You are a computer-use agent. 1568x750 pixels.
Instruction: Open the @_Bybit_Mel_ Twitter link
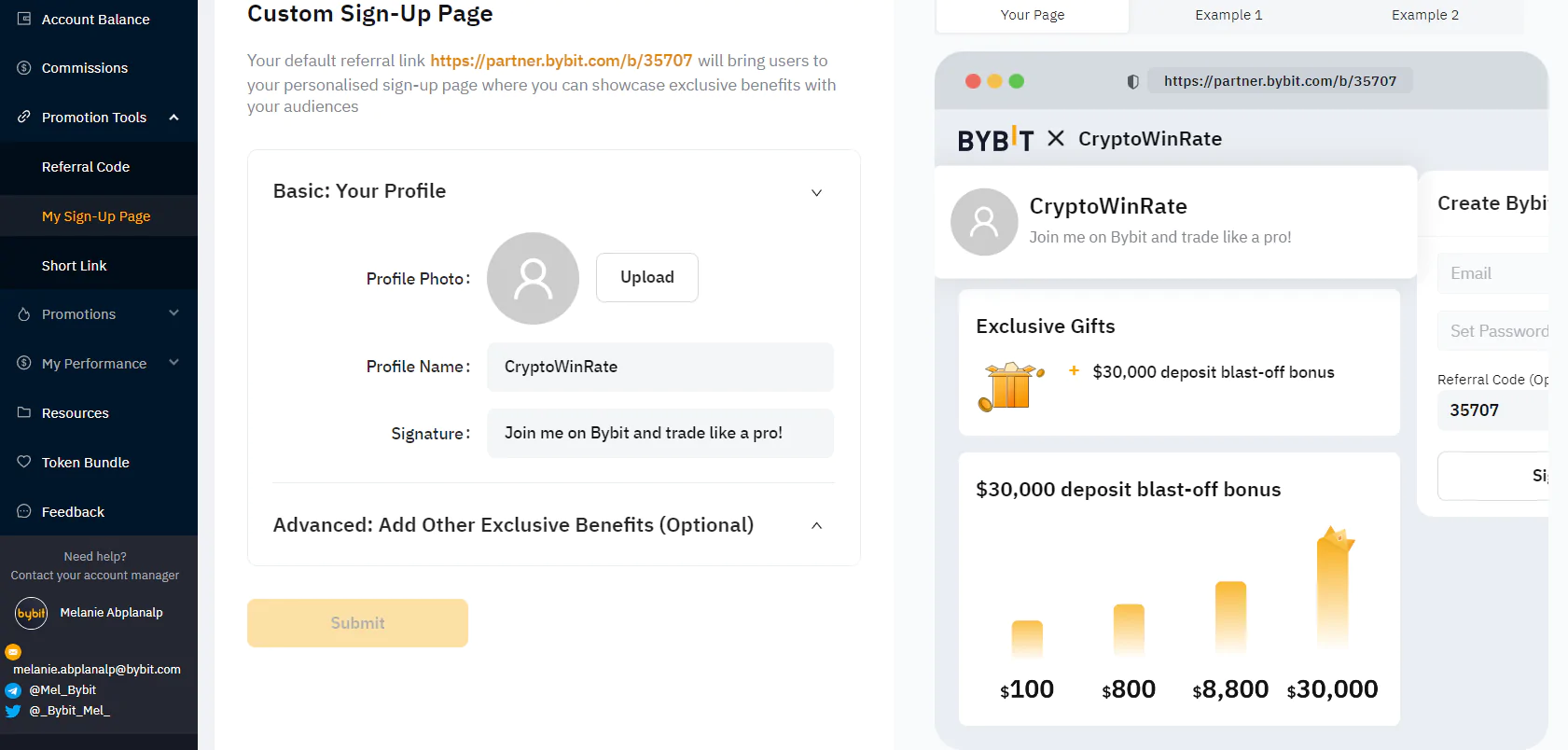70,711
